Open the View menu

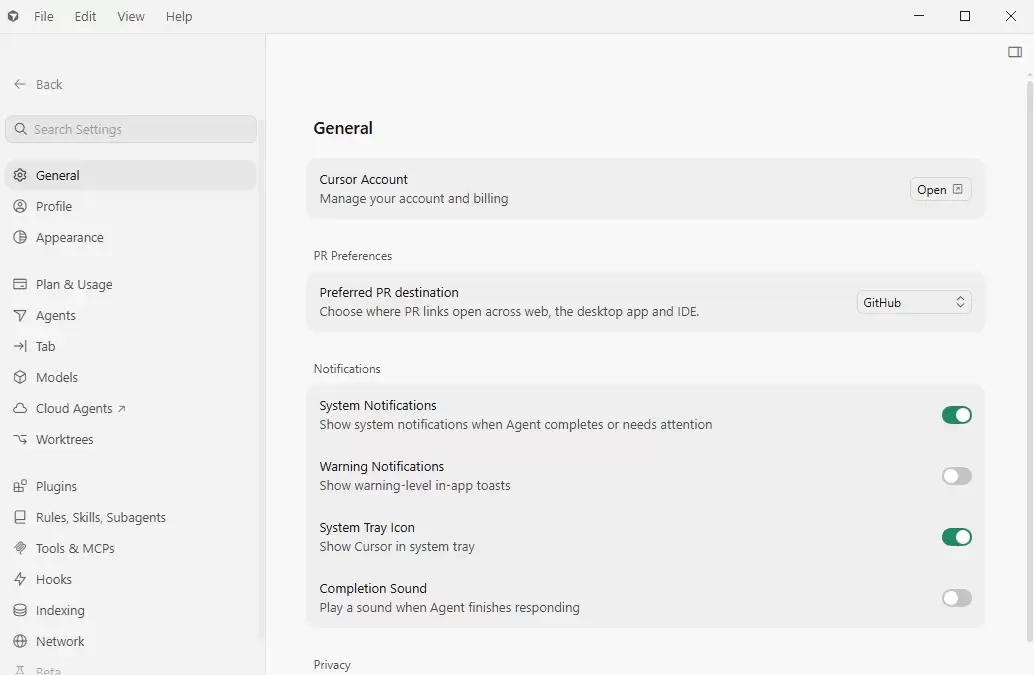[131, 16]
